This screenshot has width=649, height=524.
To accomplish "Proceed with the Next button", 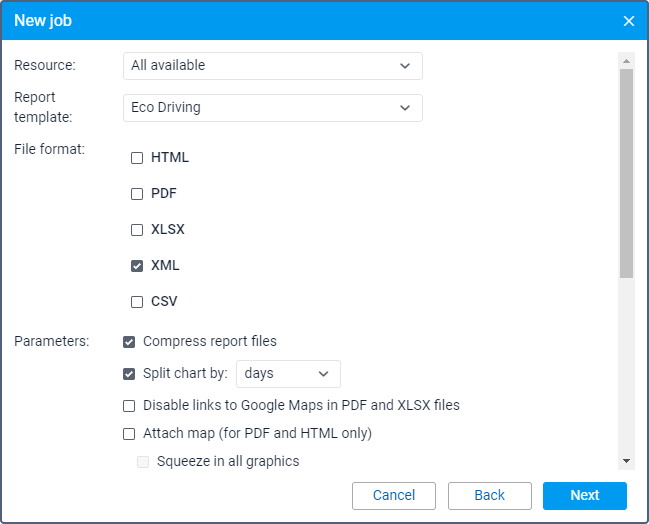I will [584, 496].
